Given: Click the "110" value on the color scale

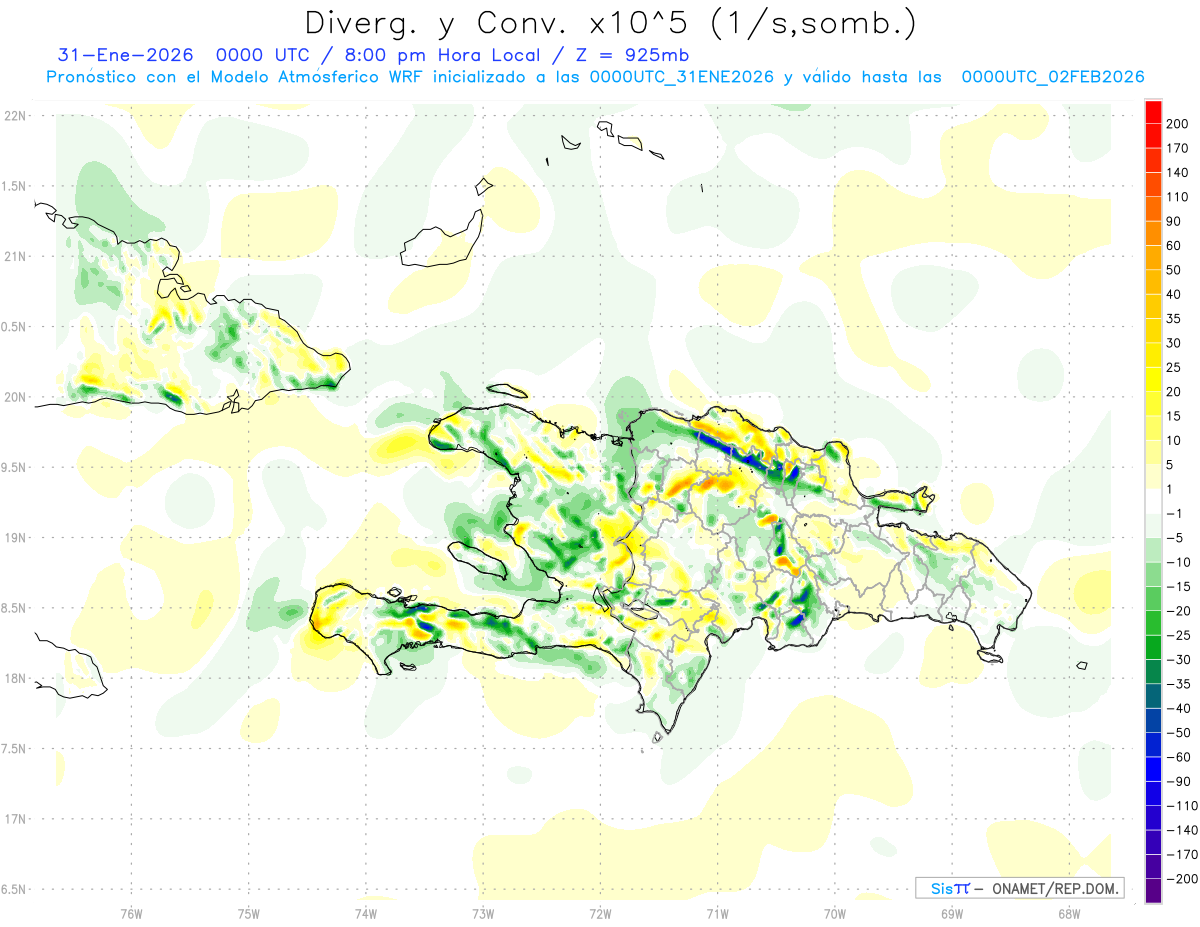Looking at the screenshot, I should pos(1178,196).
